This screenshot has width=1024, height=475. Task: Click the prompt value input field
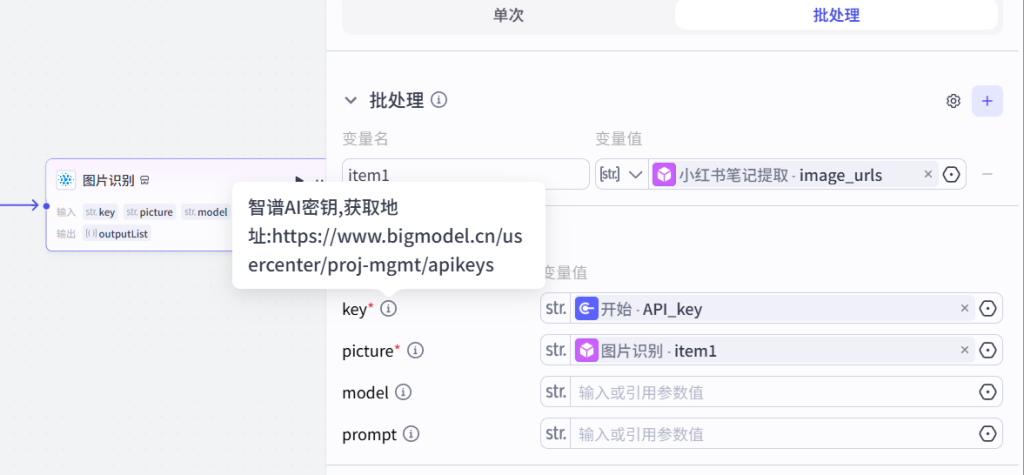click(770, 435)
